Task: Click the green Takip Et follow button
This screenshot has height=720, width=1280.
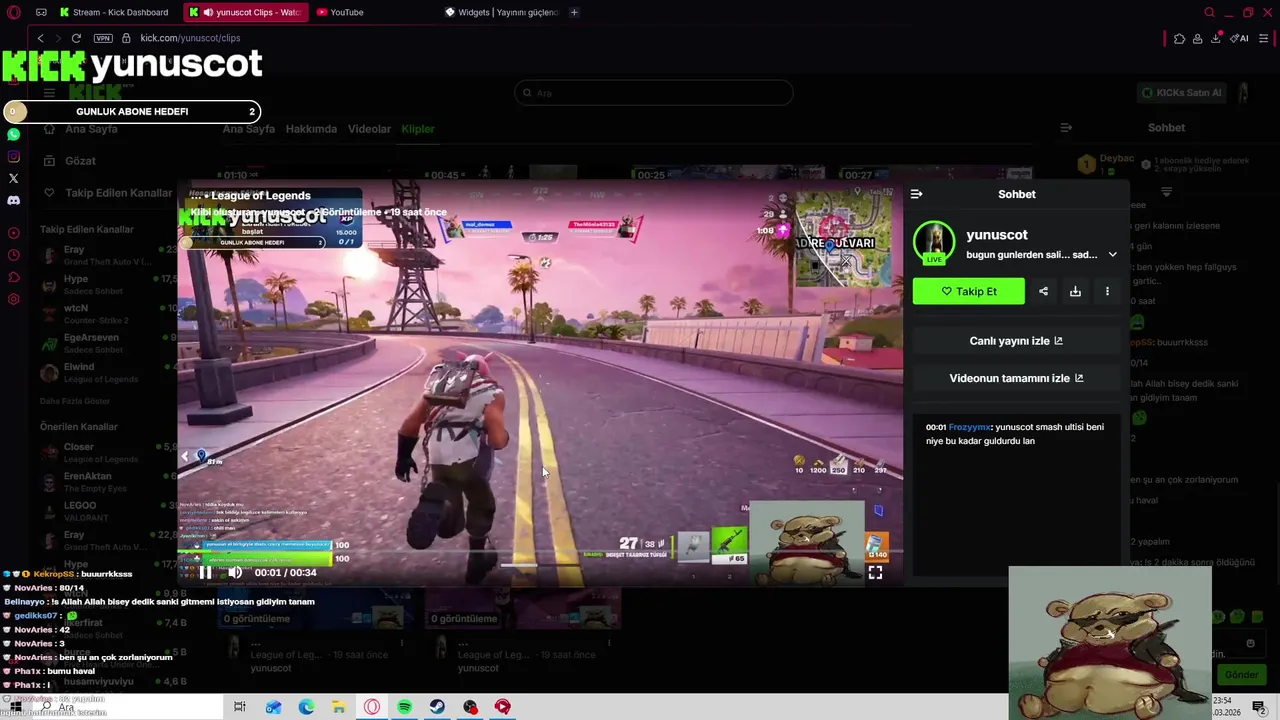Action: (968, 291)
